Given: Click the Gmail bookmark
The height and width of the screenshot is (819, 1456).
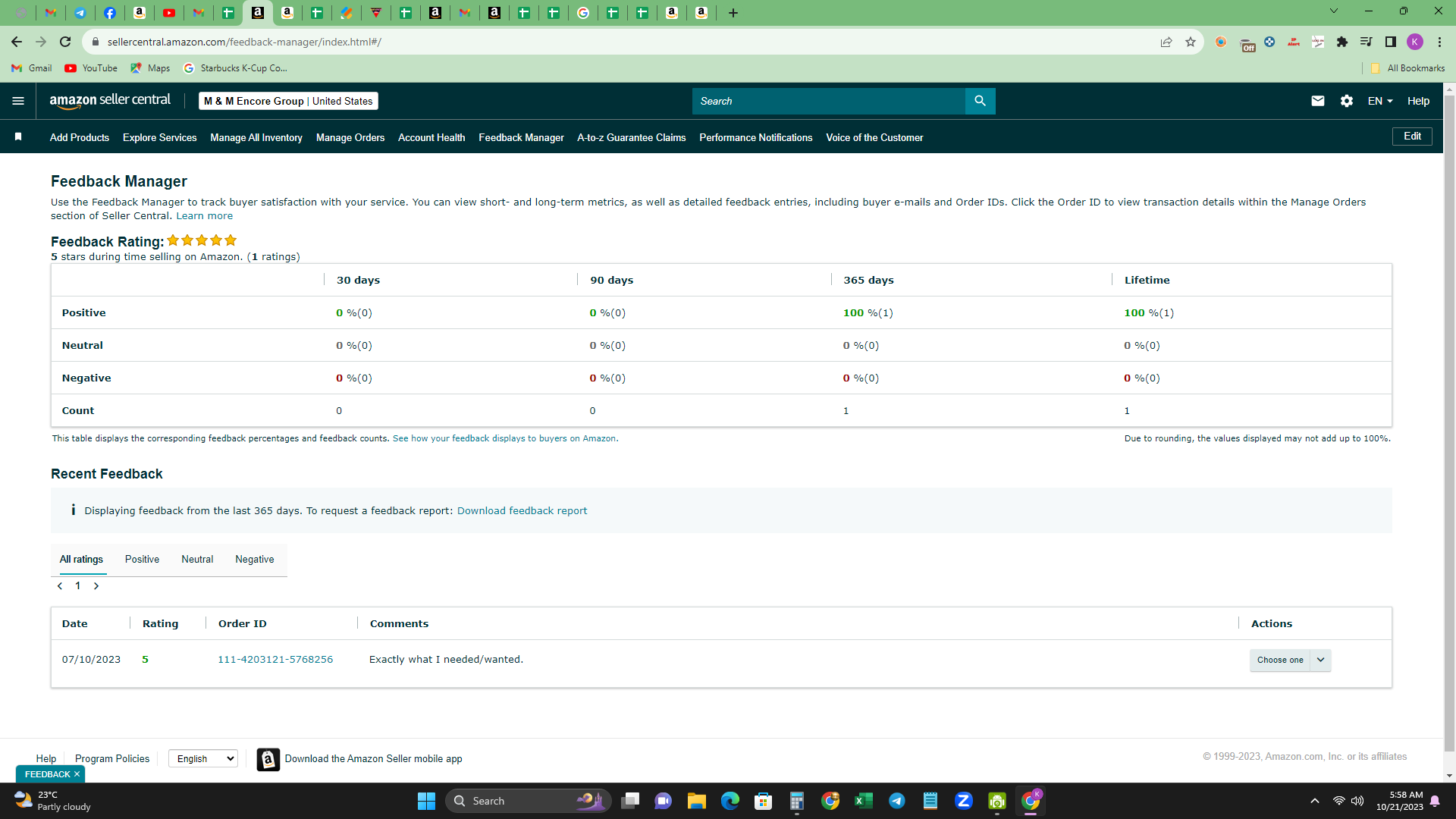Looking at the screenshot, I should [x=32, y=68].
